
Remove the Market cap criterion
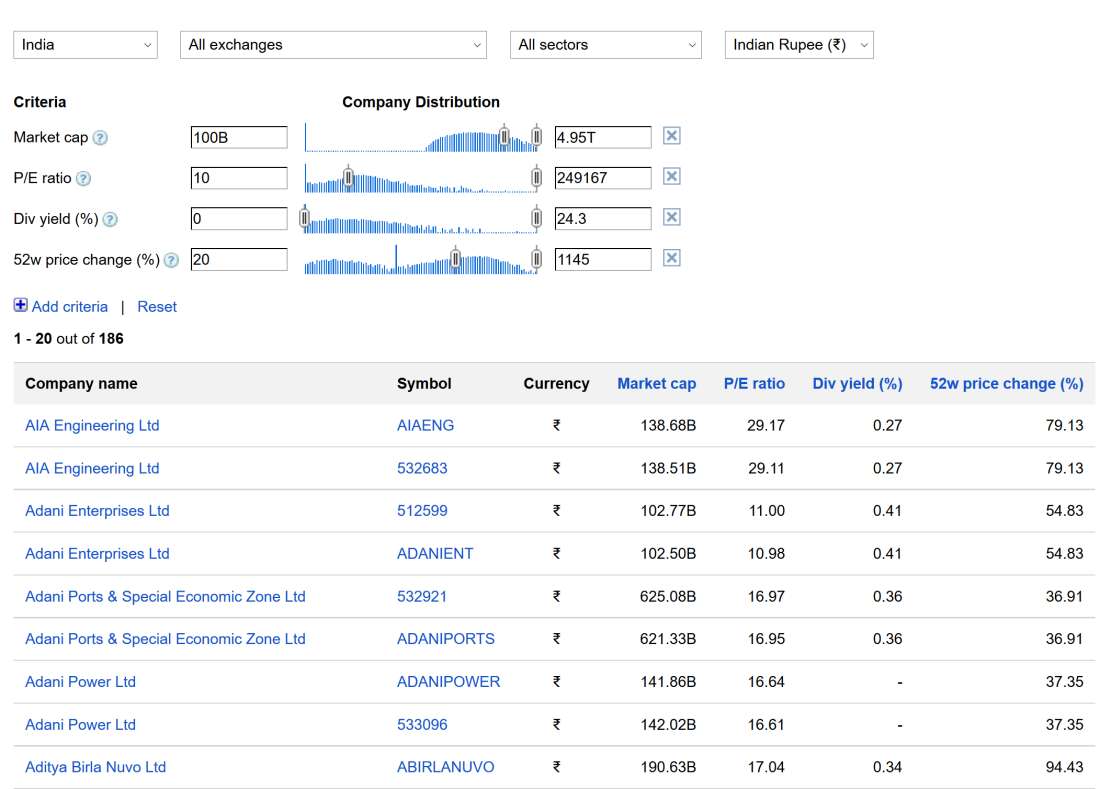point(671,136)
